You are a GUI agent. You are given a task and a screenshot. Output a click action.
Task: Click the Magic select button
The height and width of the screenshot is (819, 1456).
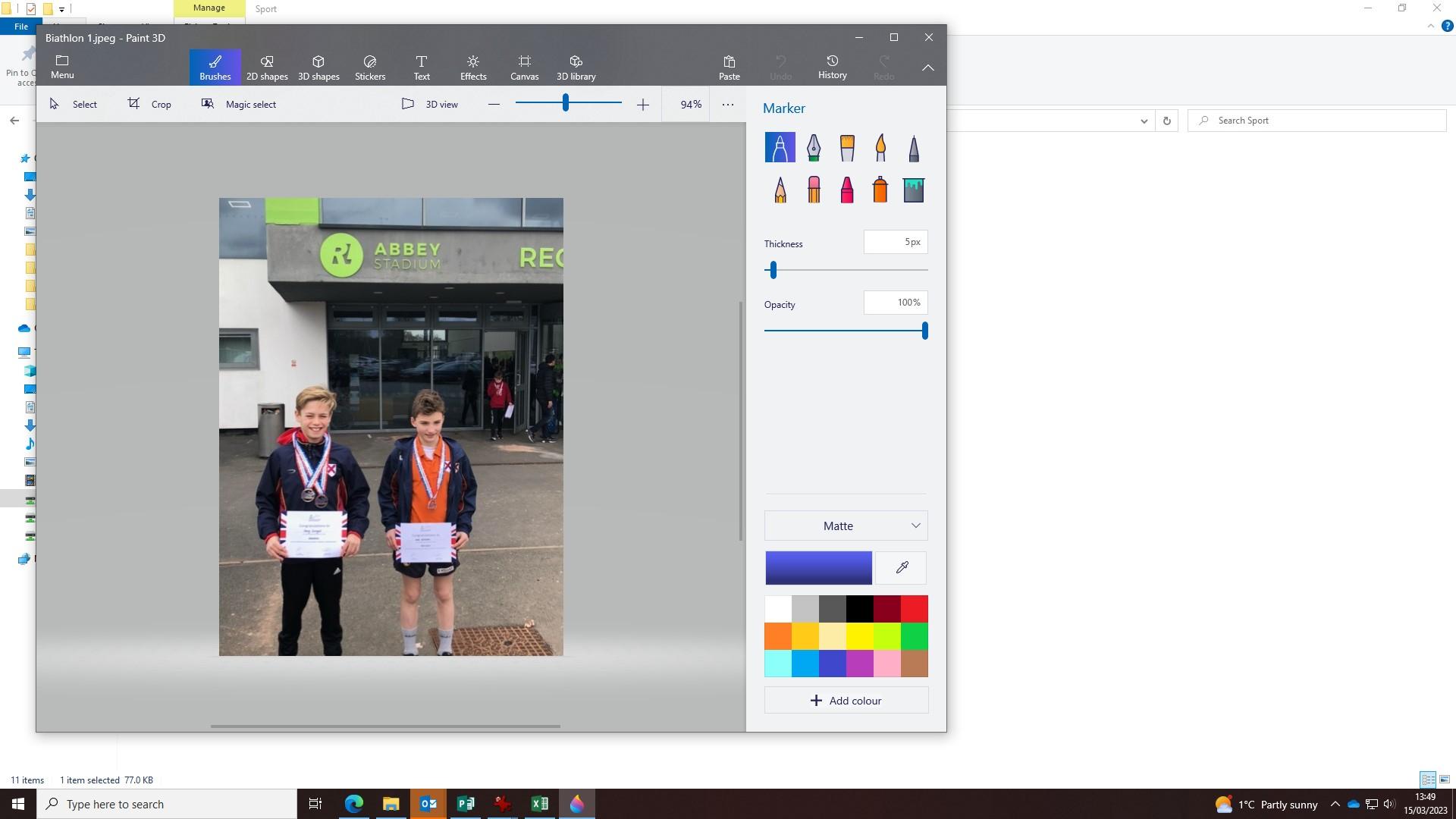click(x=239, y=105)
